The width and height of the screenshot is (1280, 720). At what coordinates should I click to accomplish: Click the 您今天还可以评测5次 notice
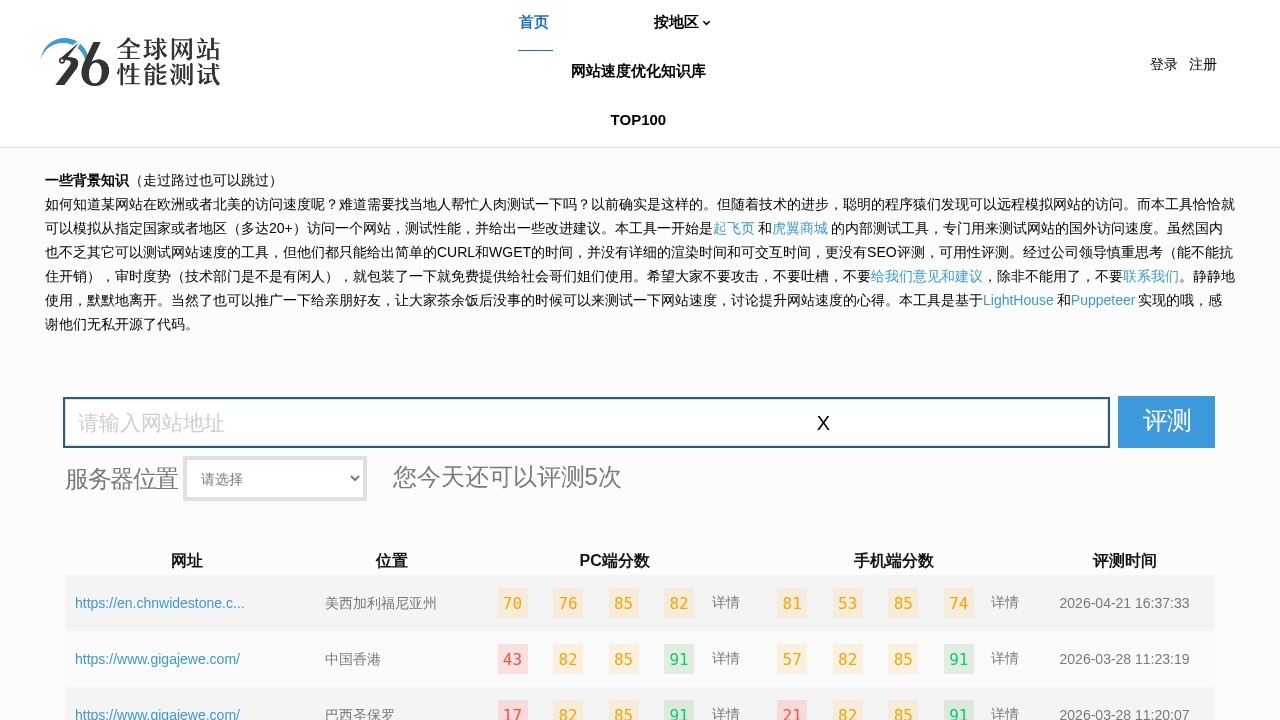(507, 477)
